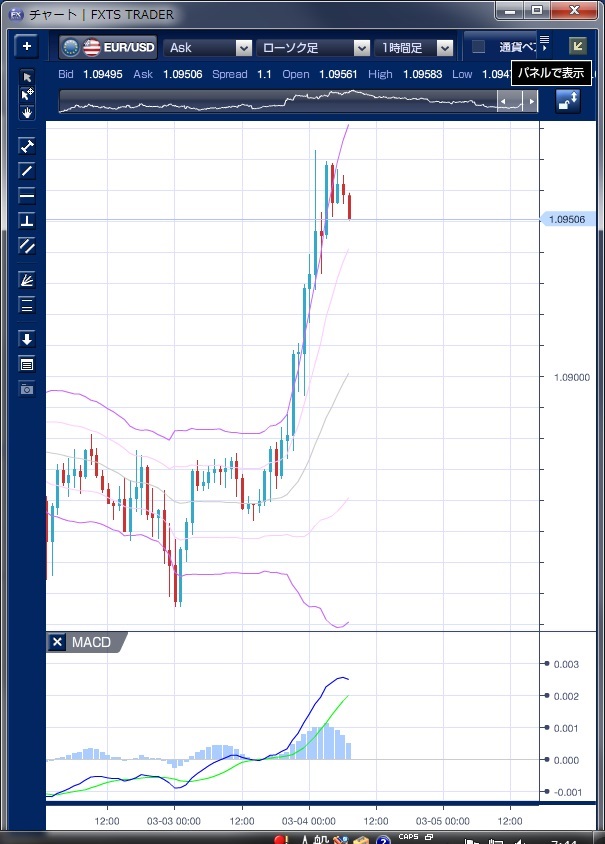Click the 1.09506 current price label
Screen dimensions: 605x844
566,219
